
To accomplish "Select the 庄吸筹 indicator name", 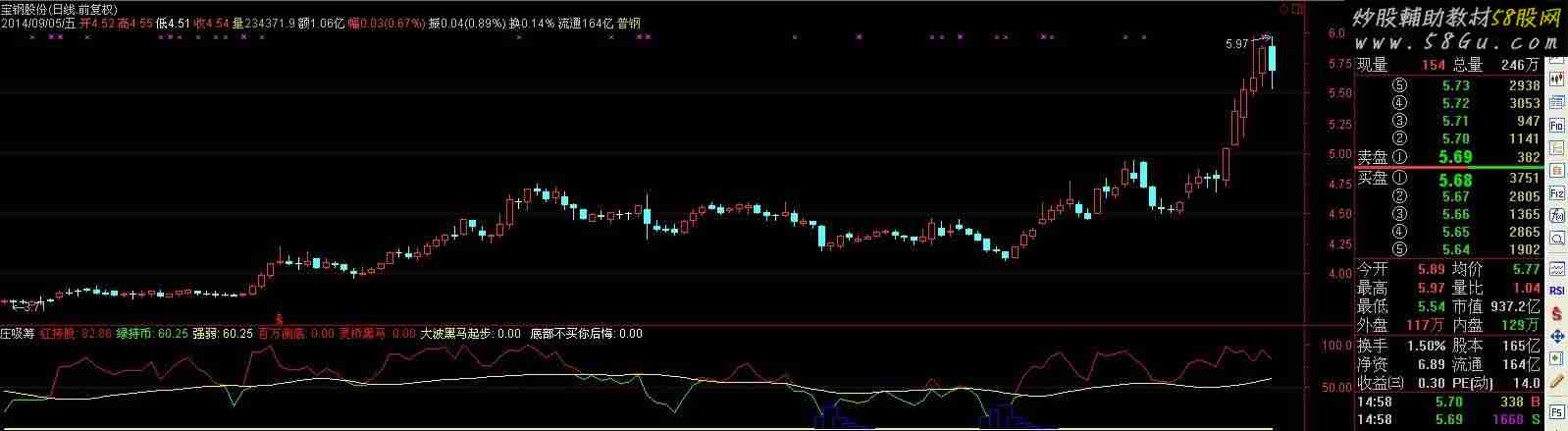I will (x=17, y=334).
